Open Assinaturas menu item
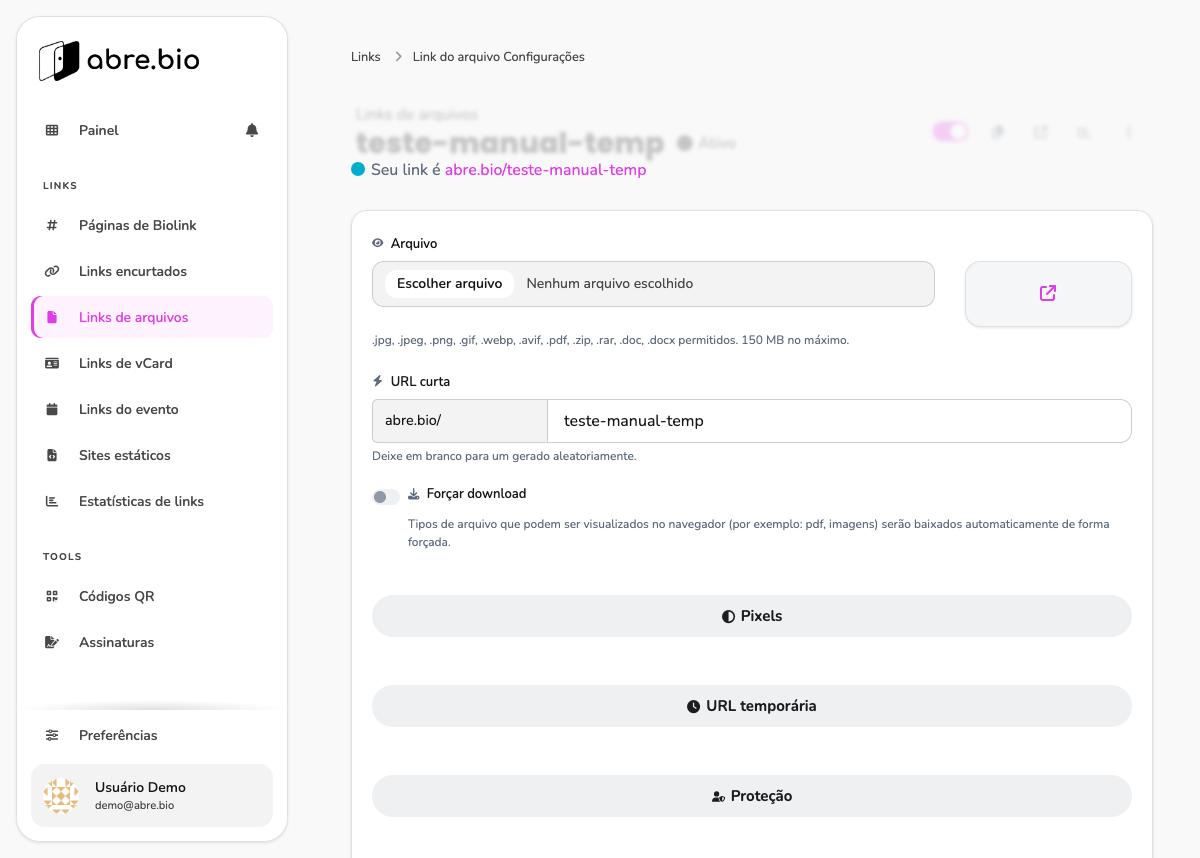Image resolution: width=1200 pixels, height=858 pixels. (x=152, y=643)
